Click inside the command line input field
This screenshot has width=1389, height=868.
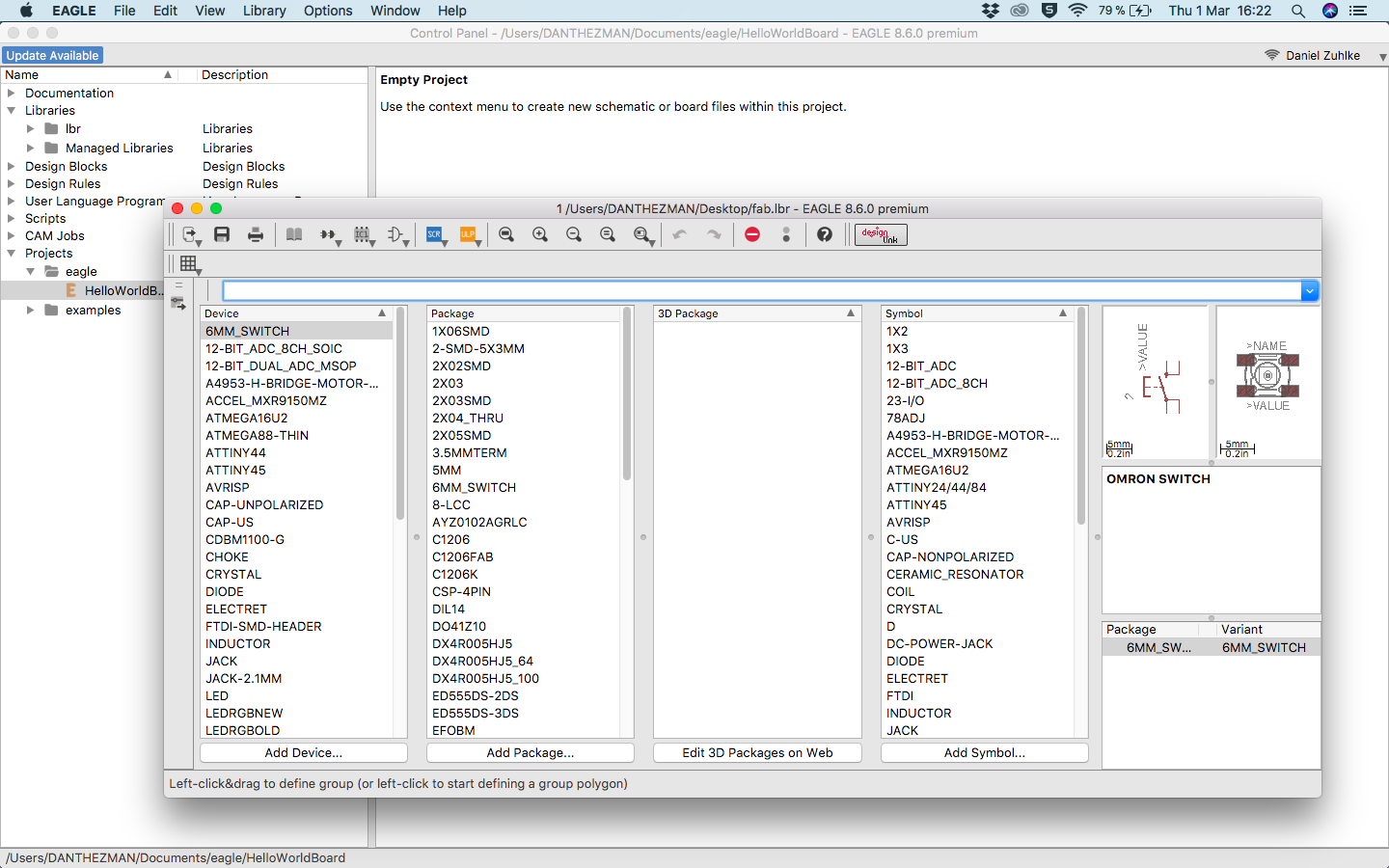coord(762,291)
